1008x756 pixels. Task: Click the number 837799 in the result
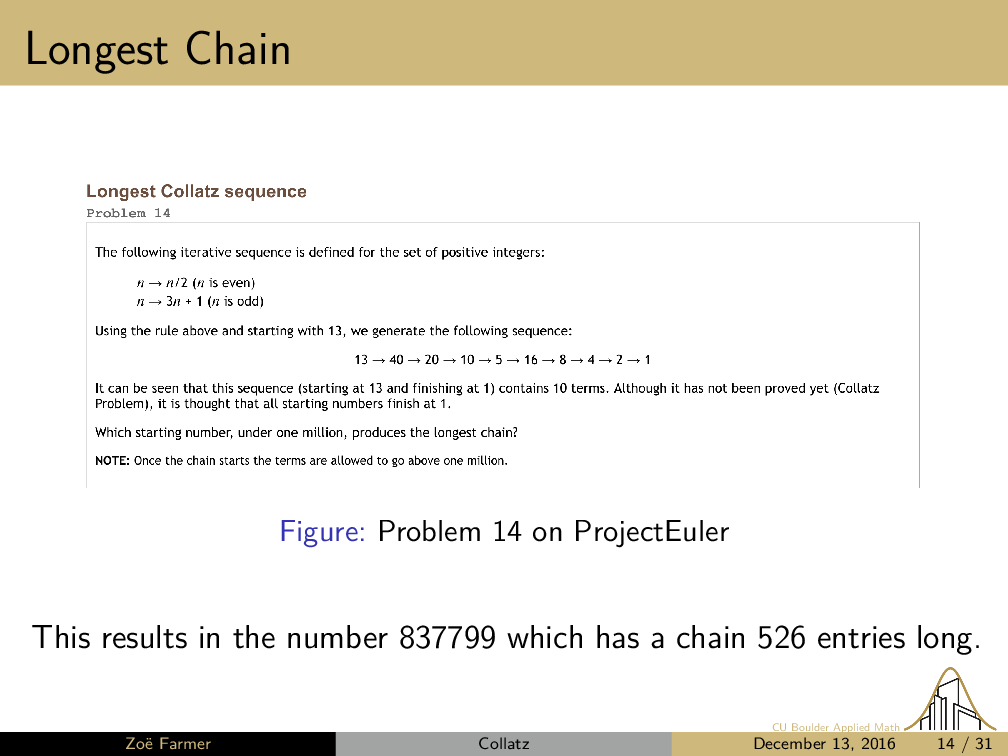coord(447,637)
